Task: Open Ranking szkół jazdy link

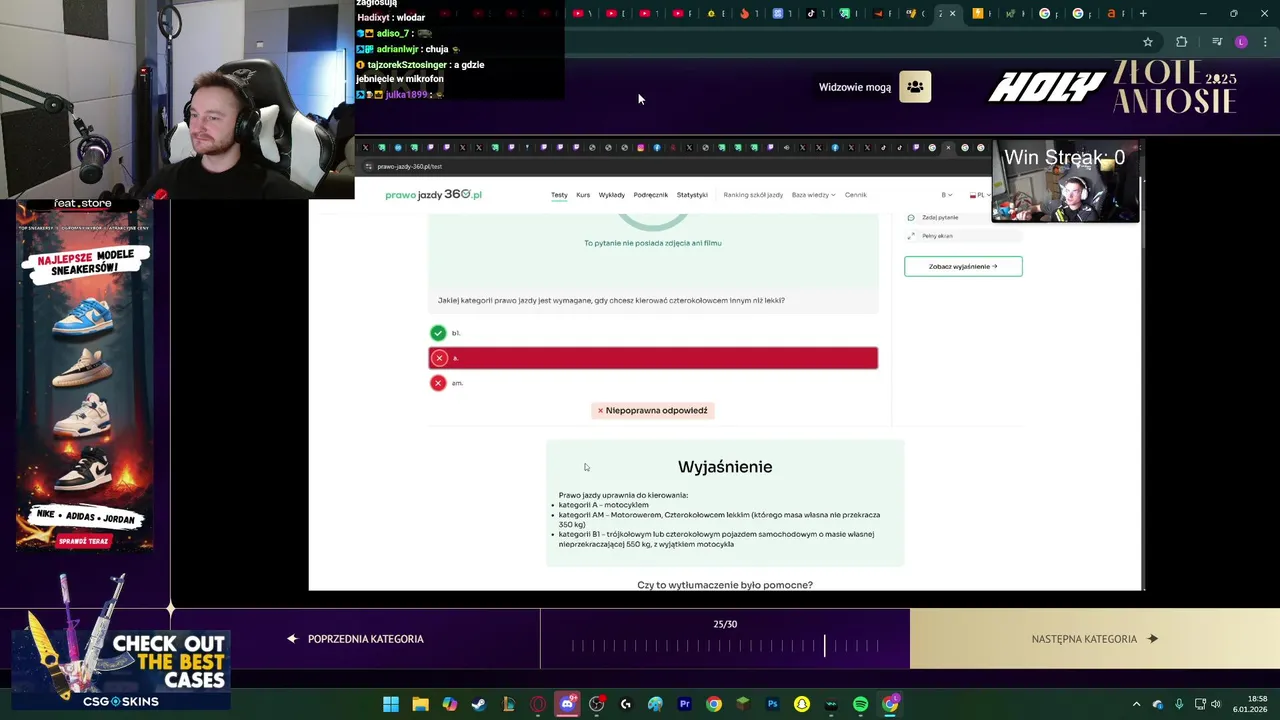Action: point(753,195)
